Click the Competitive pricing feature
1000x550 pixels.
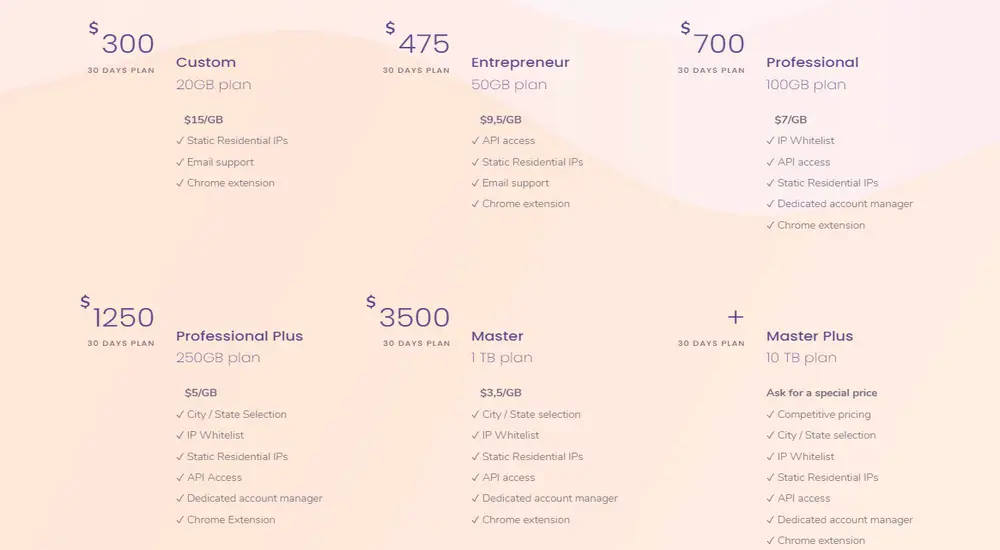pyautogui.click(x=824, y=414)
